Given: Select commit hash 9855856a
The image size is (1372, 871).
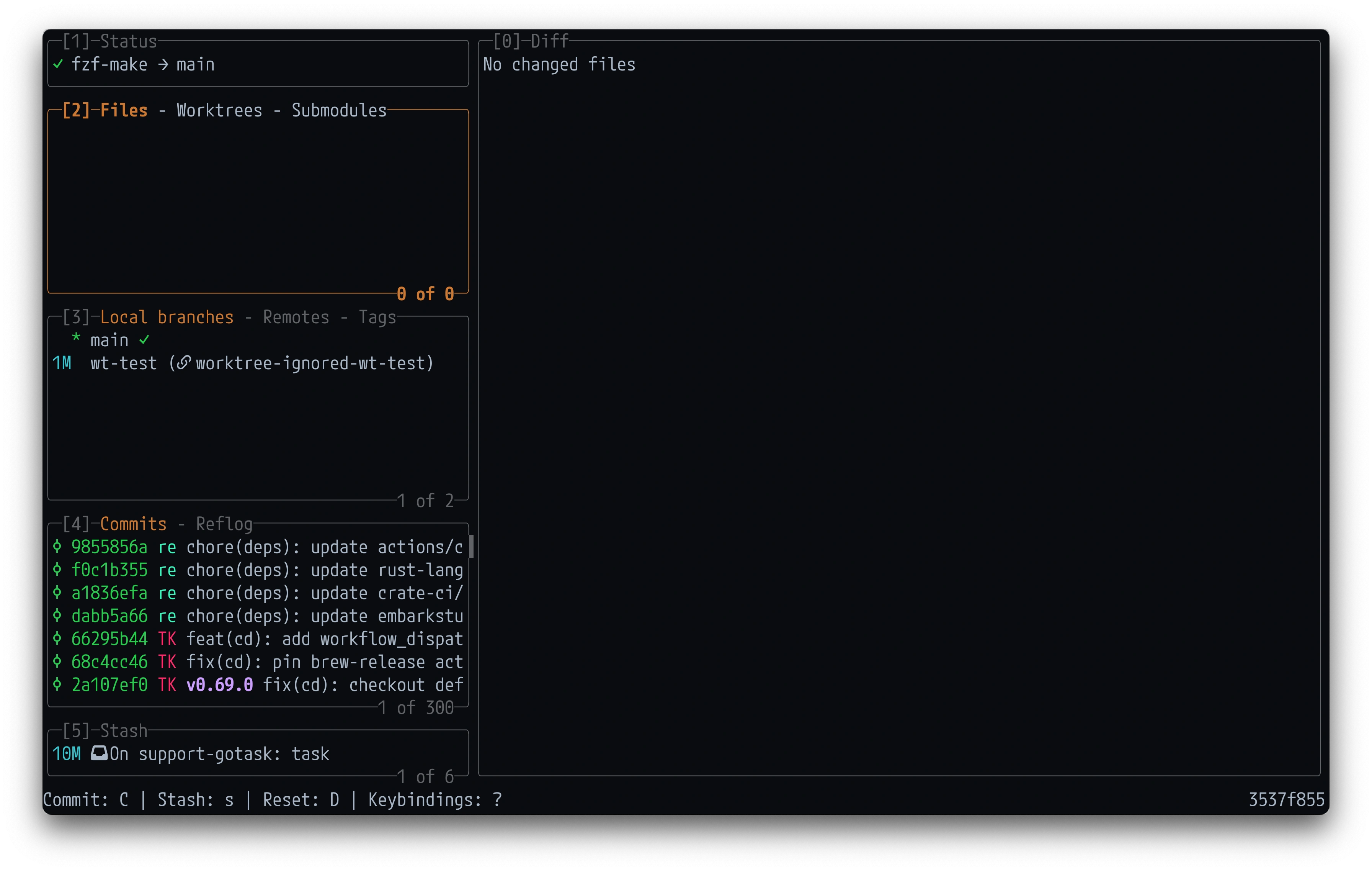Looking at the screenshot, I should click(x=109, y=547).
